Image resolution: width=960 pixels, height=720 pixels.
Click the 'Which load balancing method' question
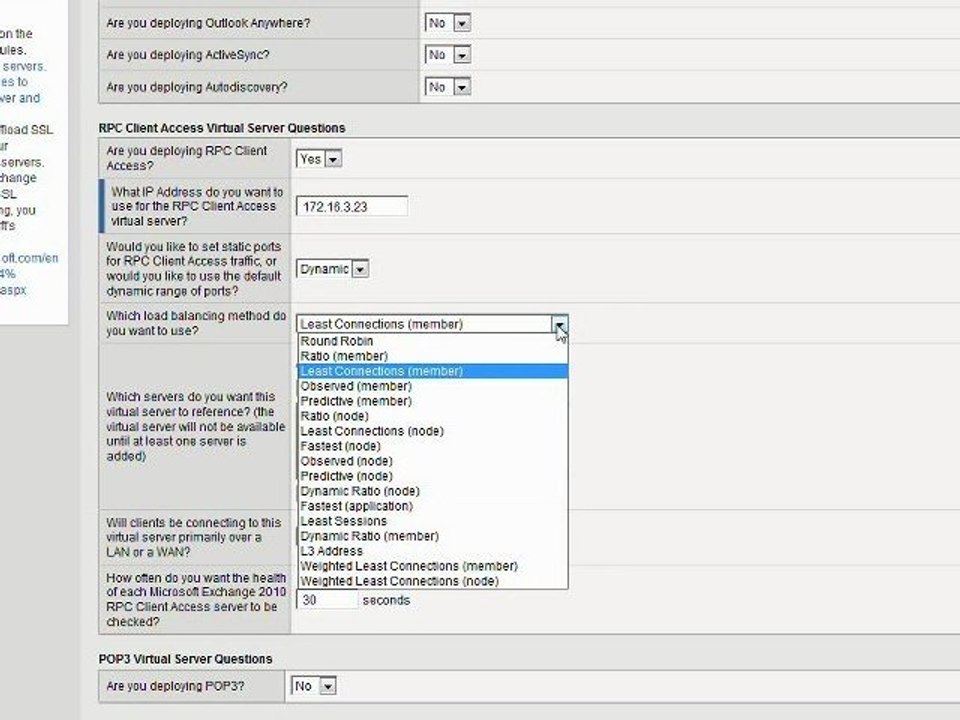point(196,323)
